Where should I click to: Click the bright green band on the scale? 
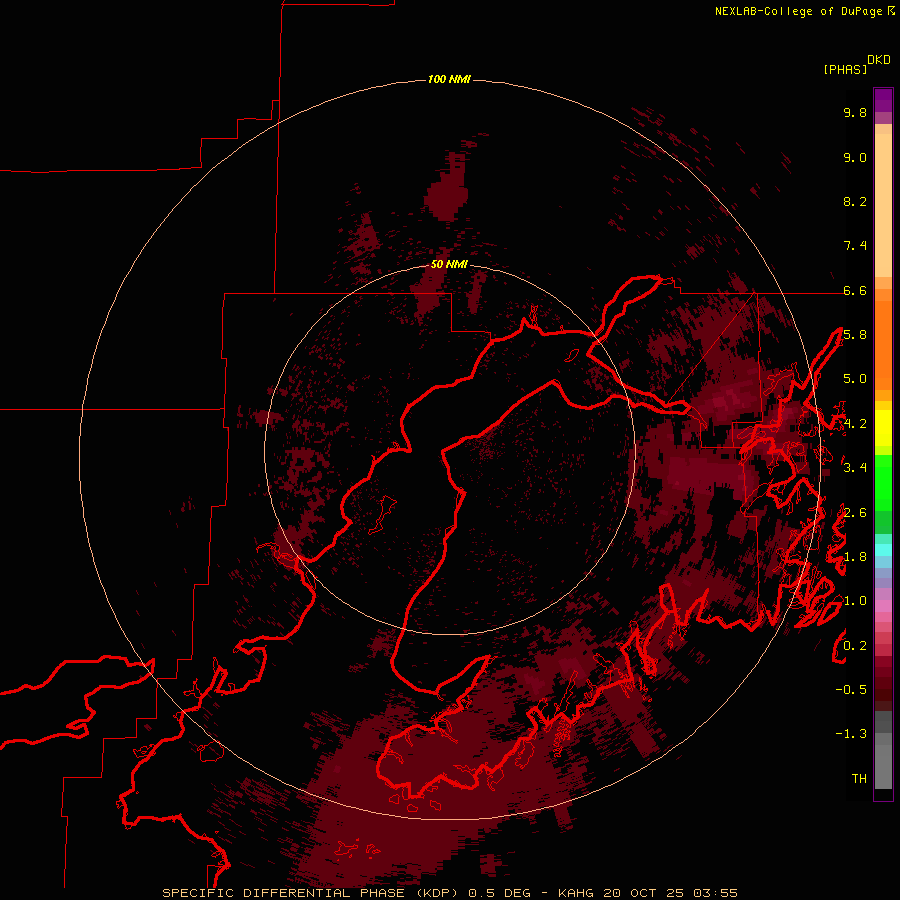883,482
